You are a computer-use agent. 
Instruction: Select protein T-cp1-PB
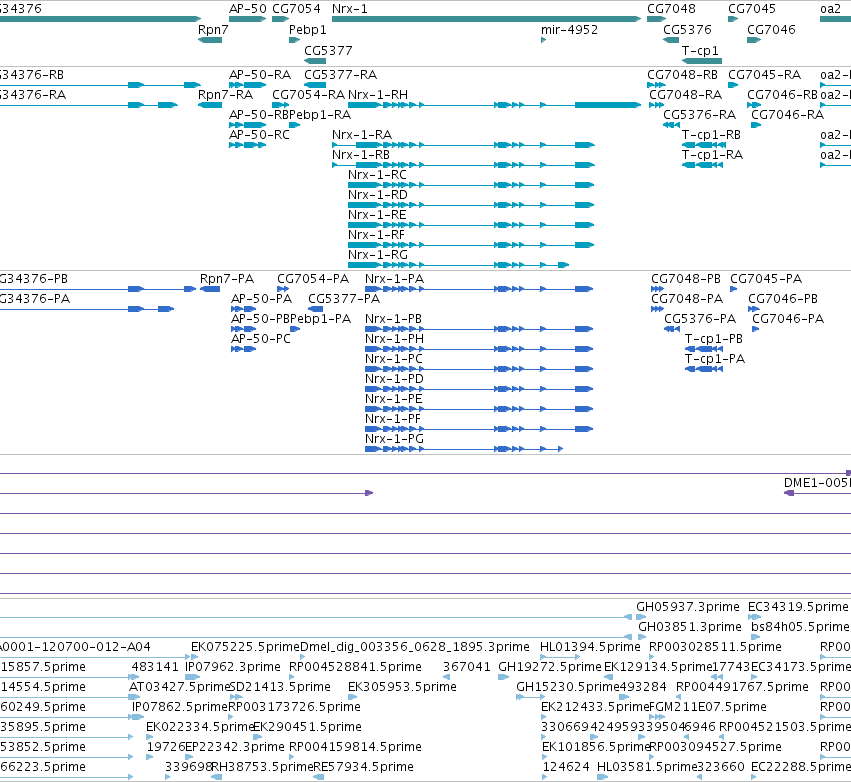coord(714,339)
